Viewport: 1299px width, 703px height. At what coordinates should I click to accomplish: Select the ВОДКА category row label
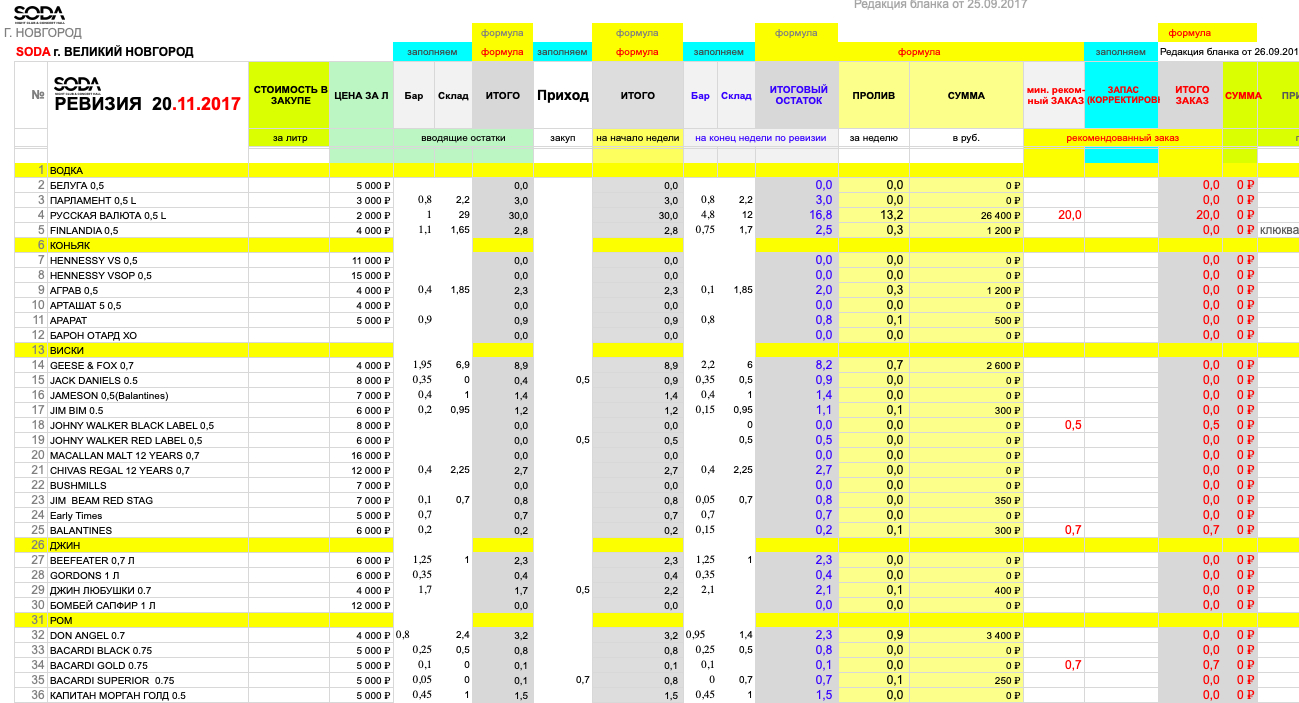click(66, 171)
